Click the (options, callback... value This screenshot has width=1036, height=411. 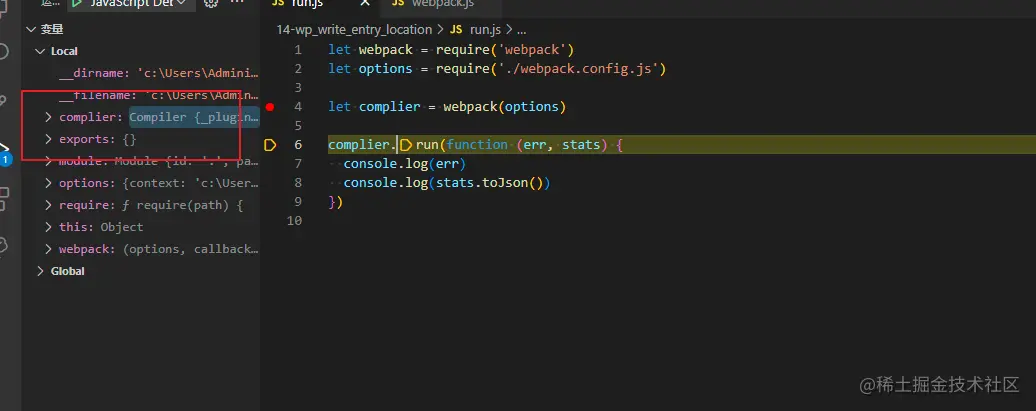click(190, 249)
